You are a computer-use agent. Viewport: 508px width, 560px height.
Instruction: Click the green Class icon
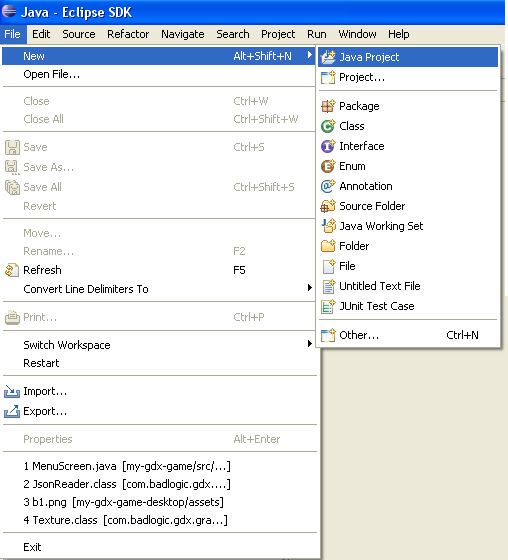[328, 126]
